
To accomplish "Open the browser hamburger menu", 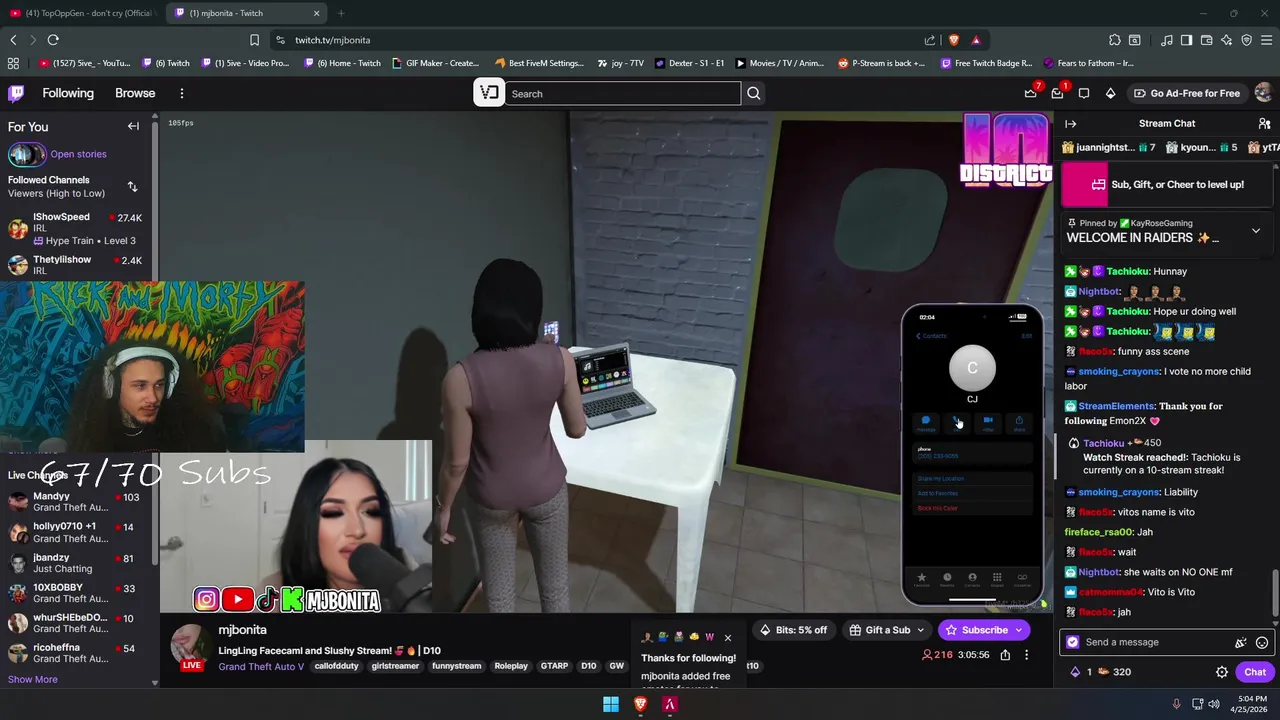I will point(1266,40).
